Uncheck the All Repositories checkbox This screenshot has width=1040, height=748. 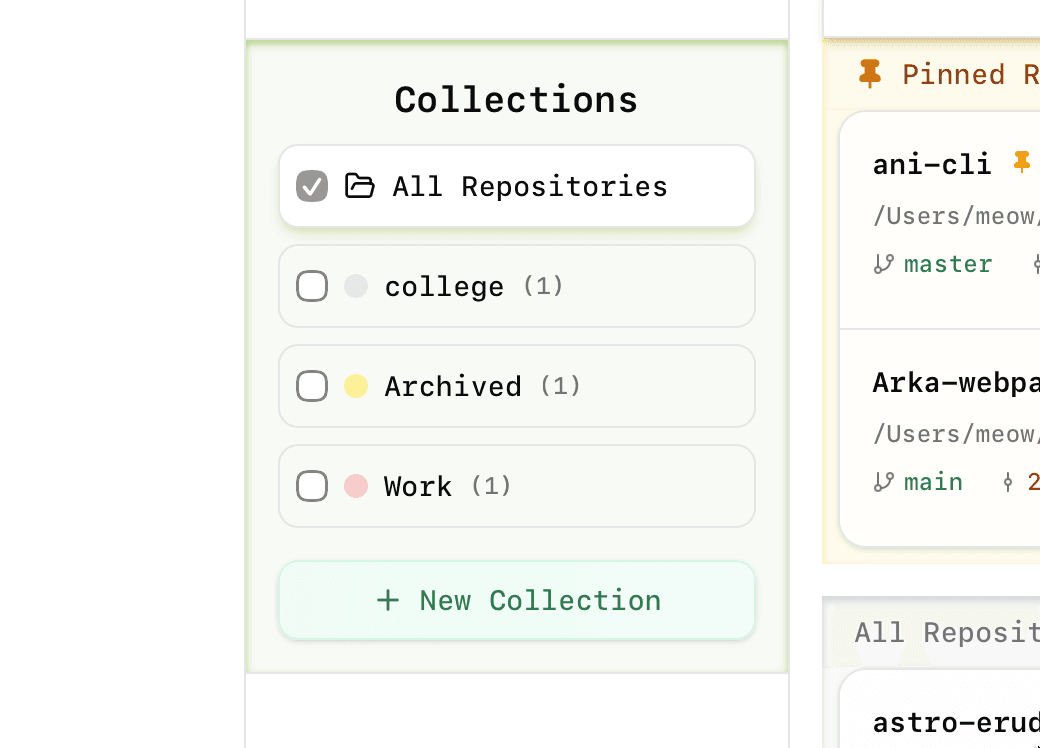pyautogui.click(x=312, y=186)
